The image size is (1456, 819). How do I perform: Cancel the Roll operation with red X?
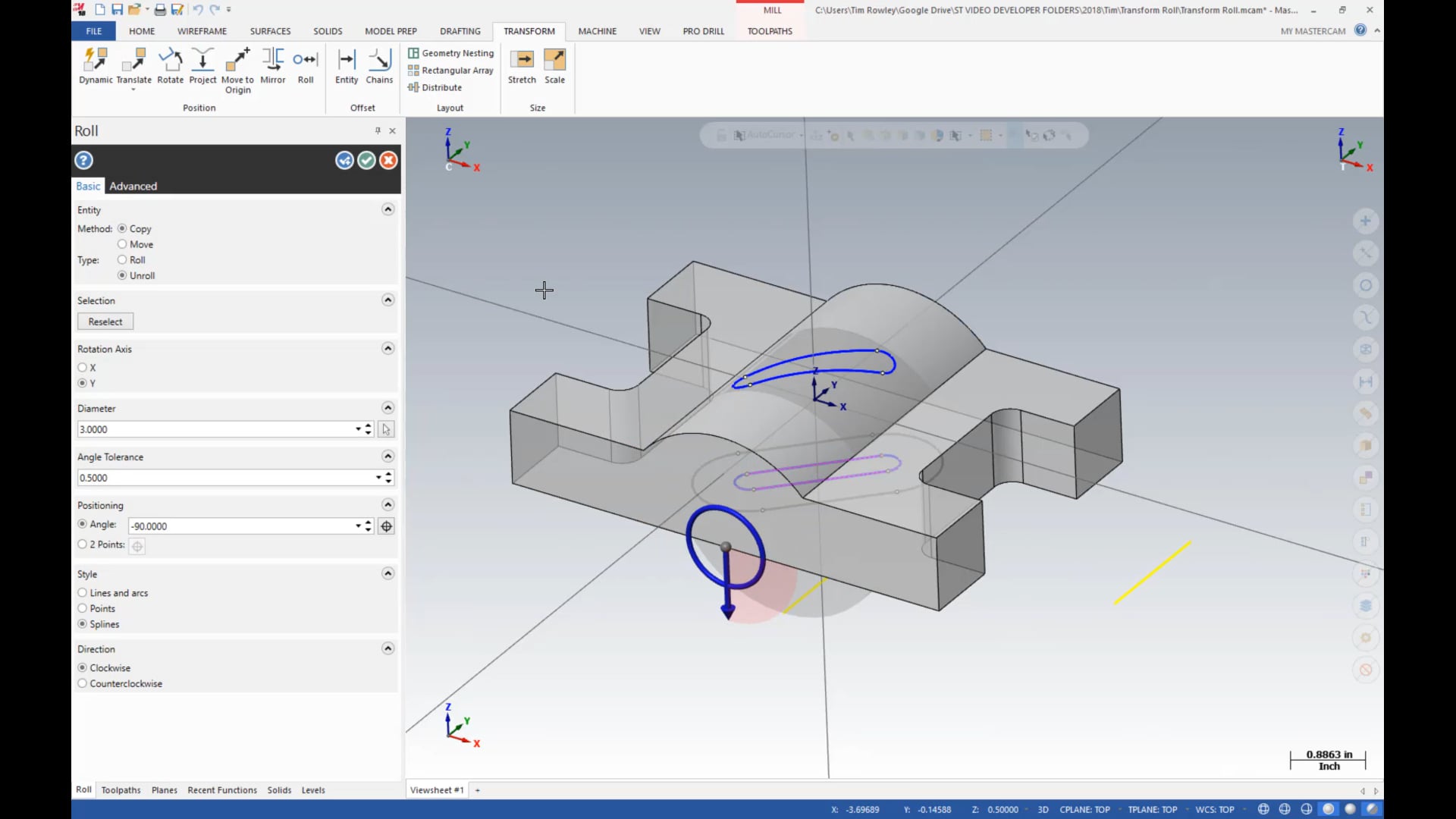(388, 160)
